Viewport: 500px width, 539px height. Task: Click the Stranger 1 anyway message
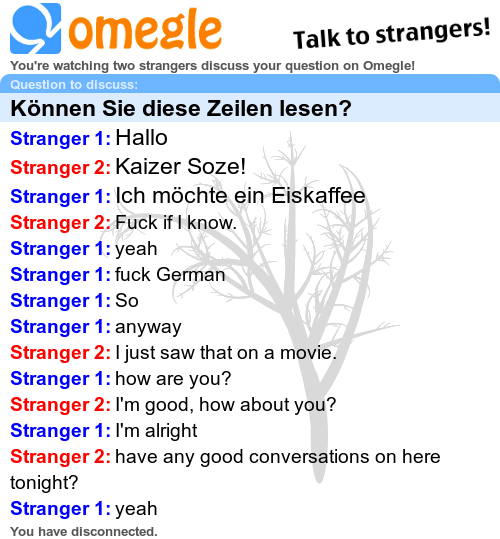(x=96, y=327)
